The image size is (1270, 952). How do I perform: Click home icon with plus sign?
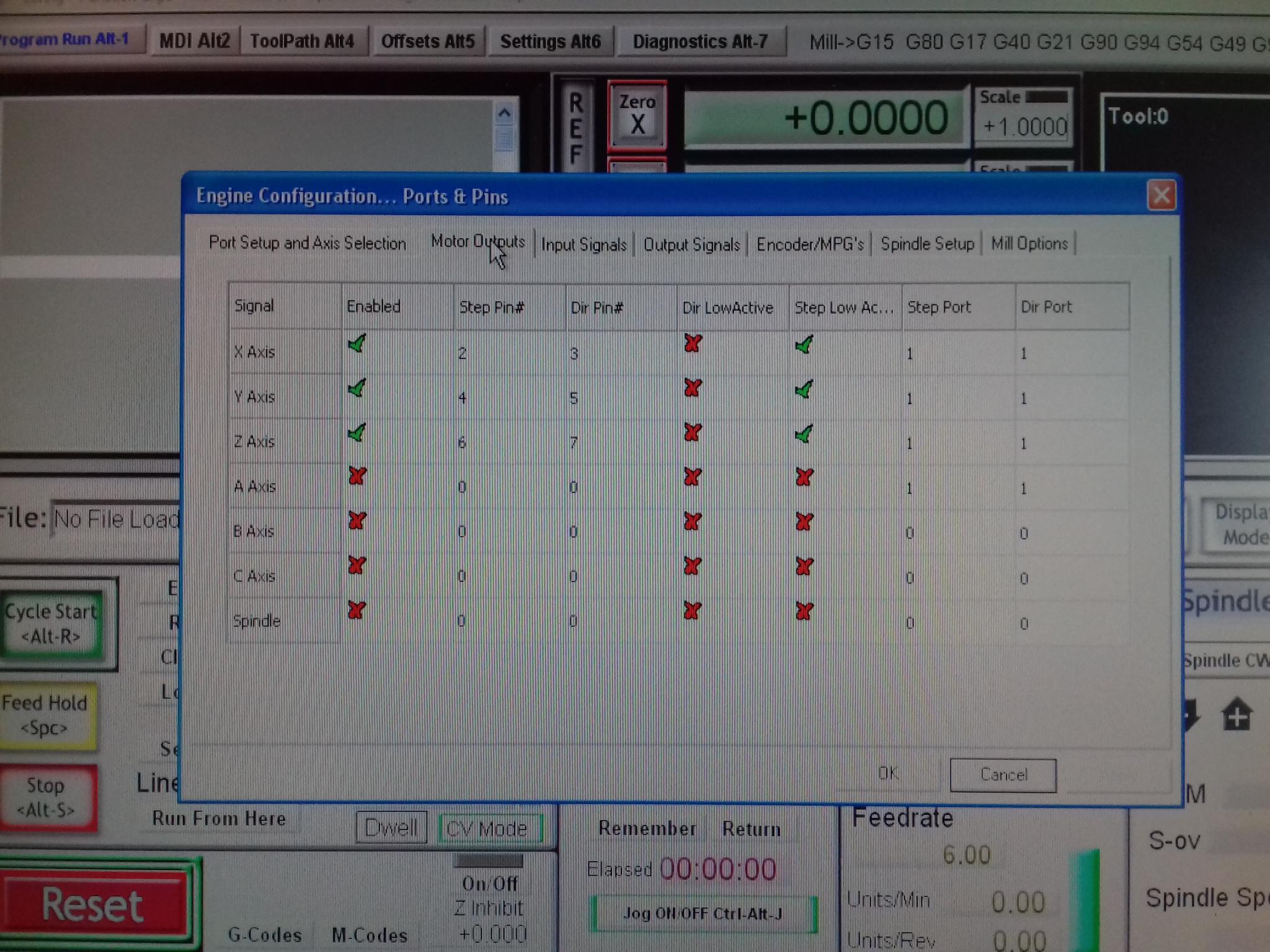pos(1237,715)
